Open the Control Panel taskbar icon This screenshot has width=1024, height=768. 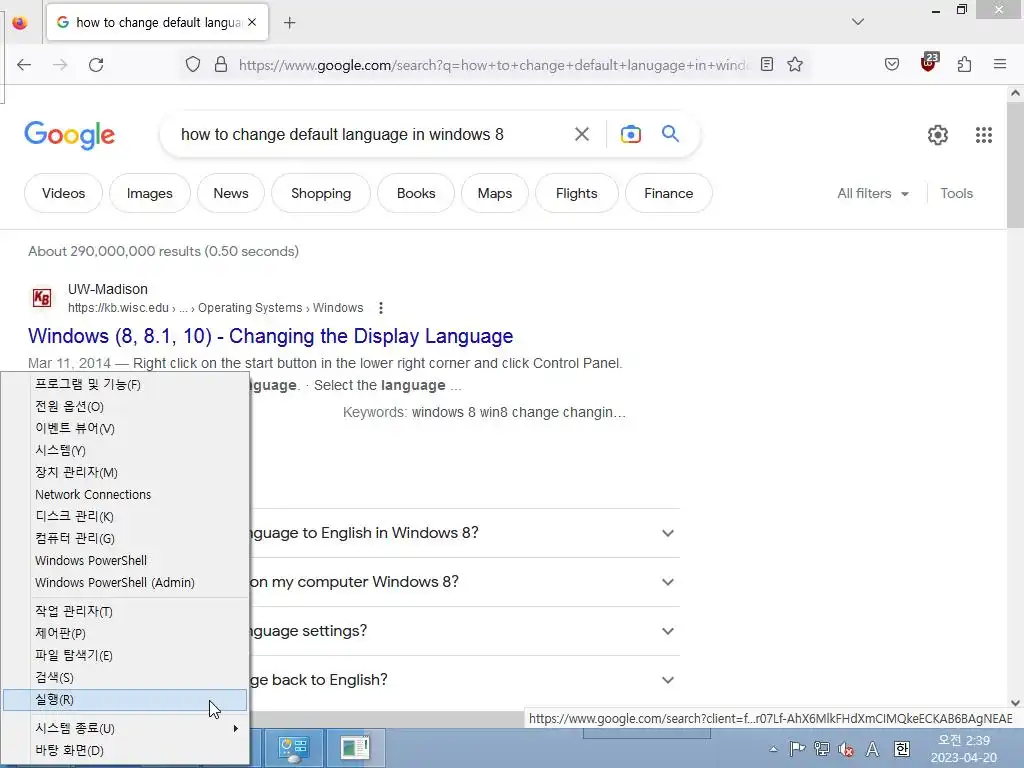293,748
